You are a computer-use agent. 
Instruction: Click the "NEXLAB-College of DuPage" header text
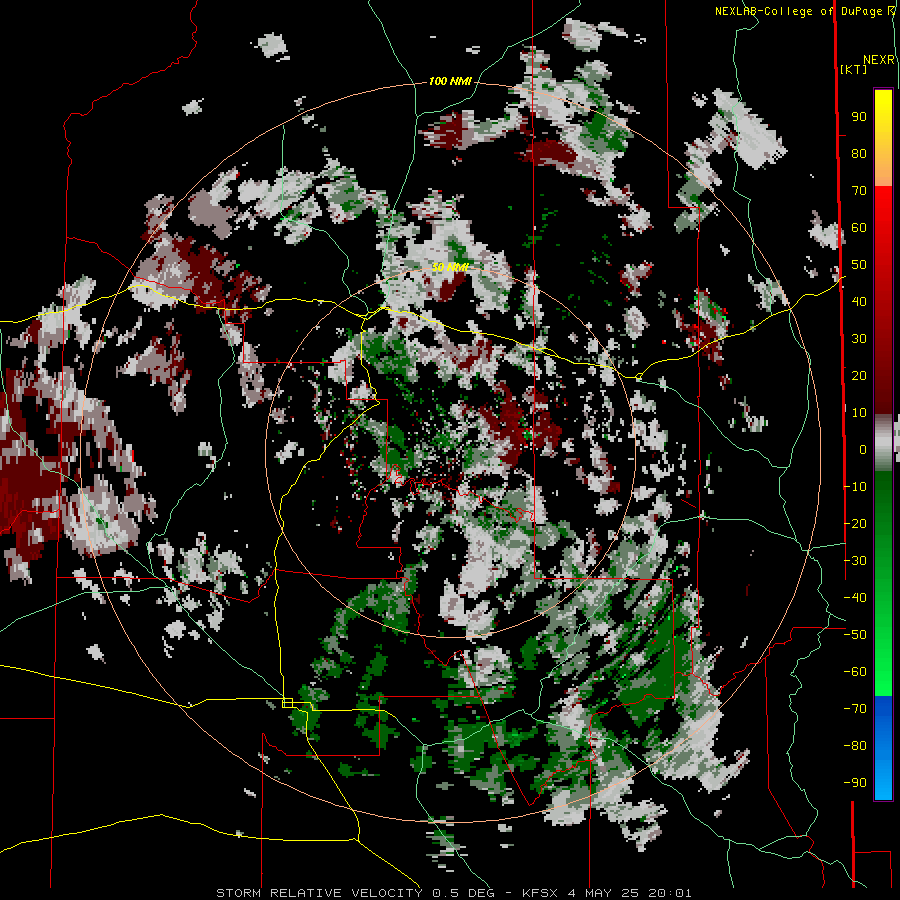pyautogui.click(x=798, y=11)
